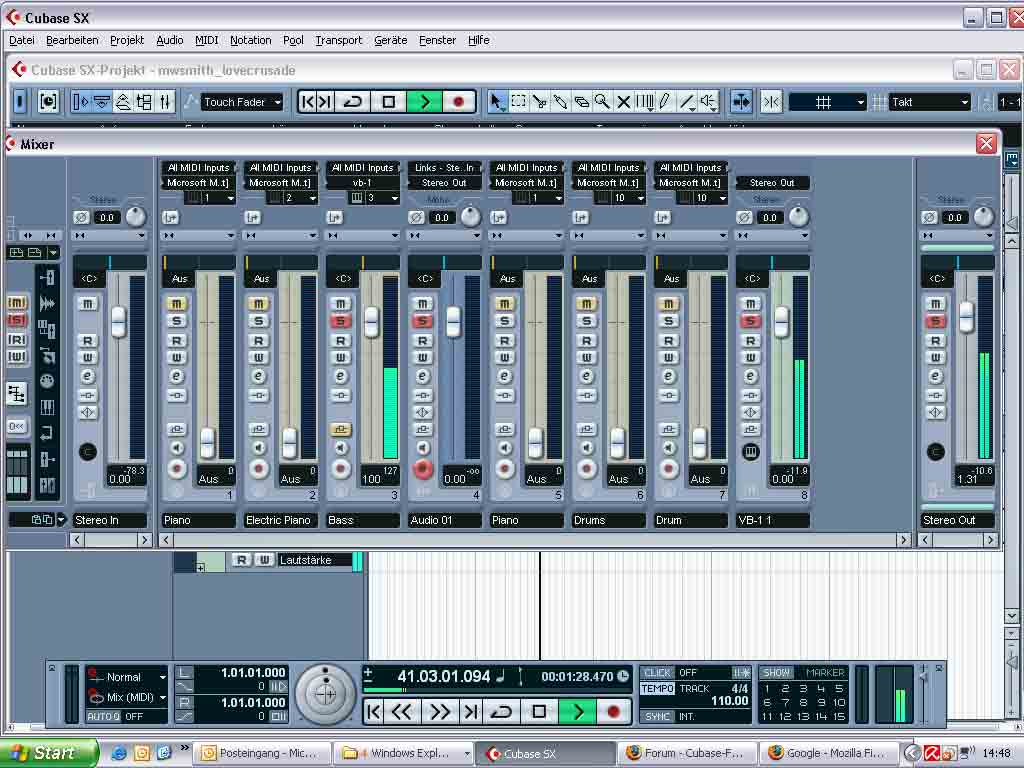Select the Mute X tool
Viewport: 1024px width, 768px height.
click(x=623, y=102)
